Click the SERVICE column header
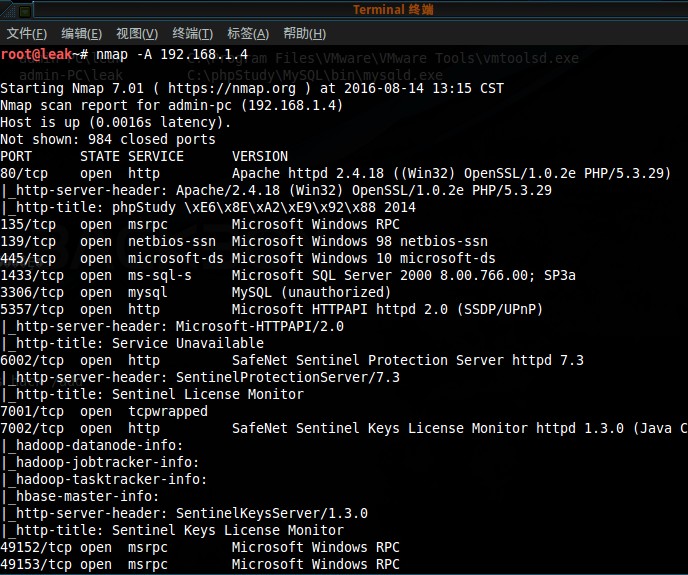The height and width of the screenshot is (575, 688). point(156,156)
